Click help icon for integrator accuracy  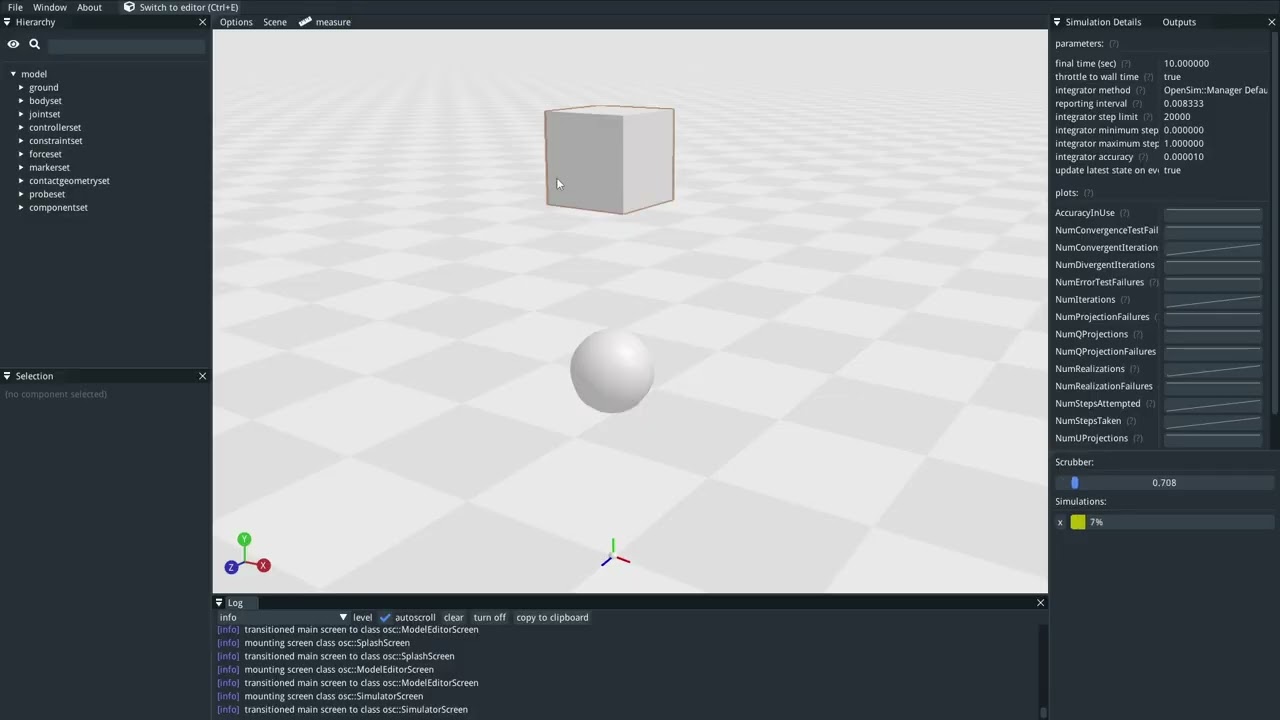tap(1142, 157)
